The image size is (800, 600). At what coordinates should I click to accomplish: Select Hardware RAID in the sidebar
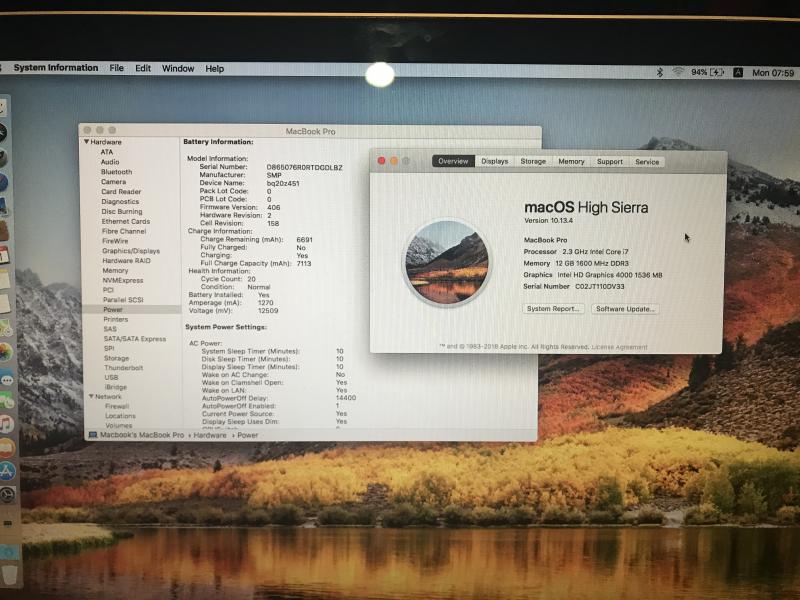[127, 261]
